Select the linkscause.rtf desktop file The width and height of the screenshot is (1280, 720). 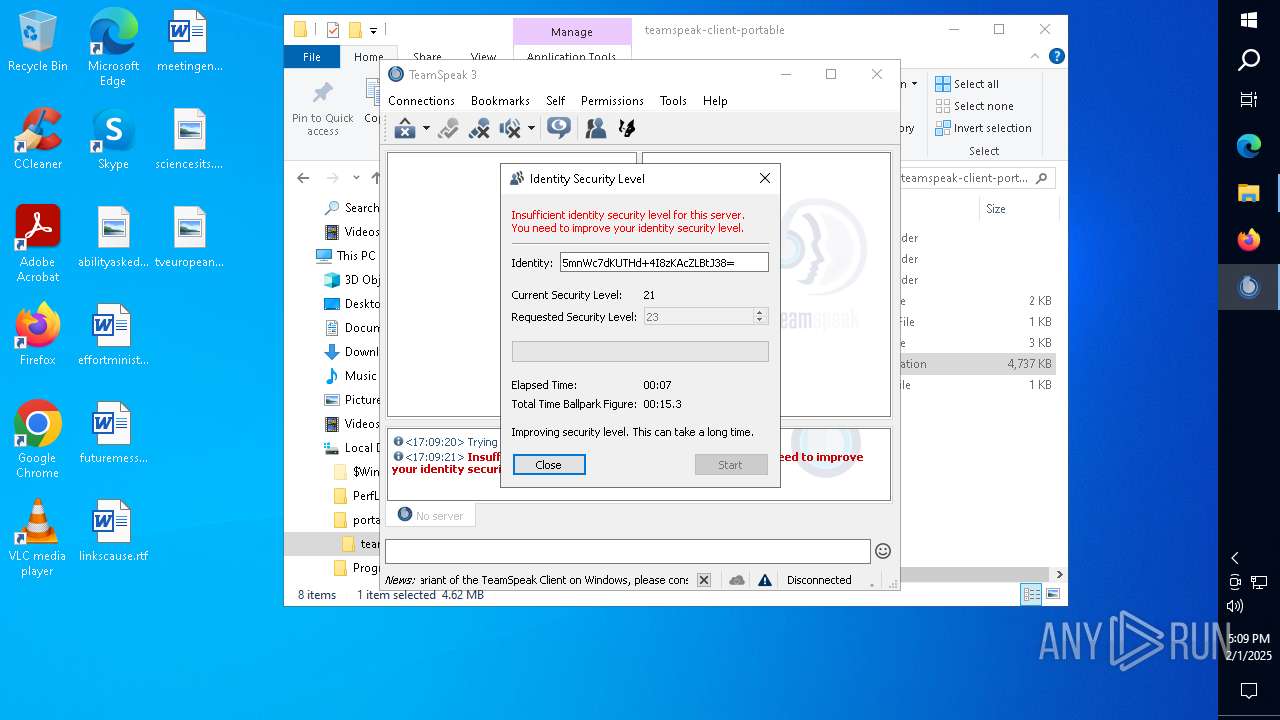point(113,532)
